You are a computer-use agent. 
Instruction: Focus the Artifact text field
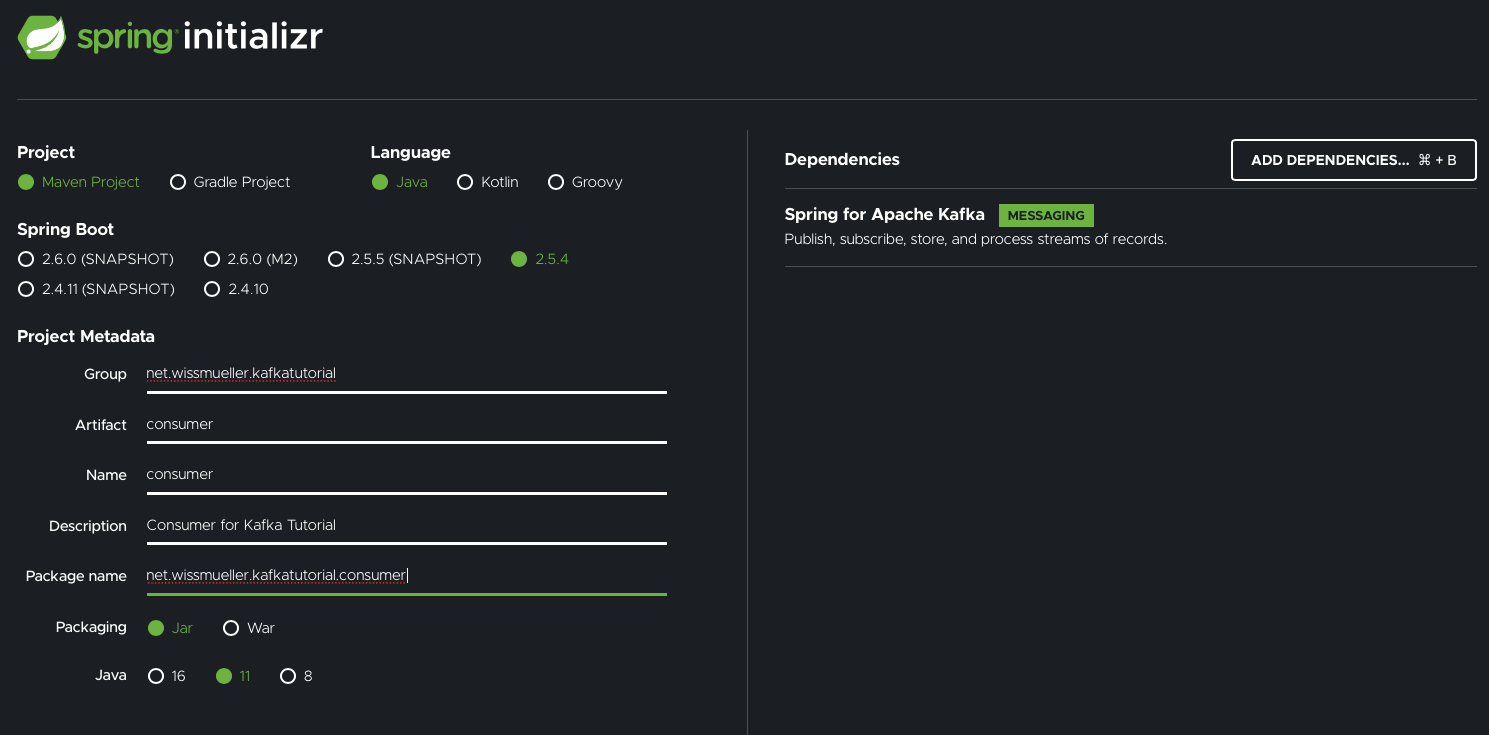pyautogui.click(x=405, y=424)
